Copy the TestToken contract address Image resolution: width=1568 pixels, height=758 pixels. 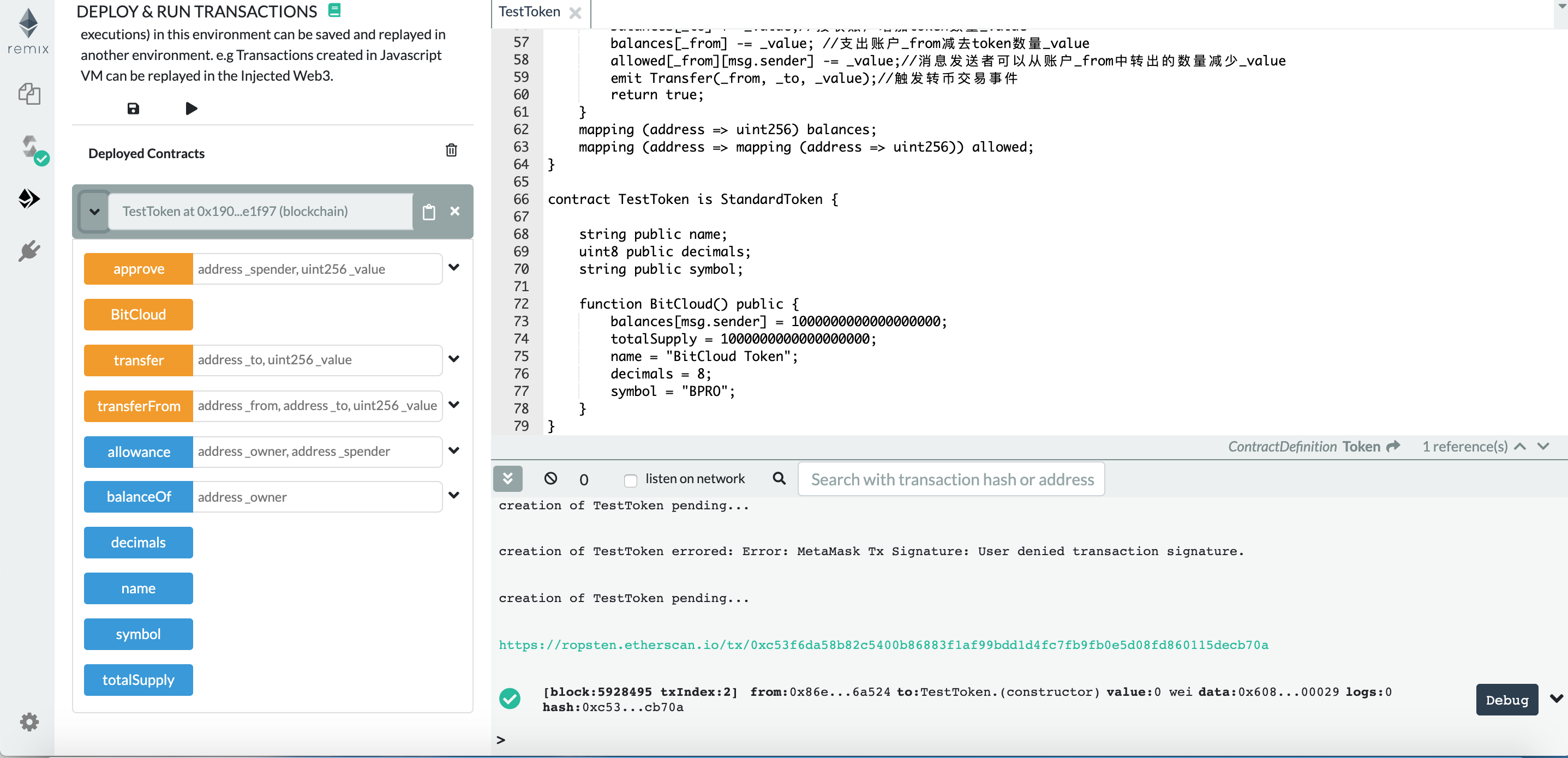point(428,212)
